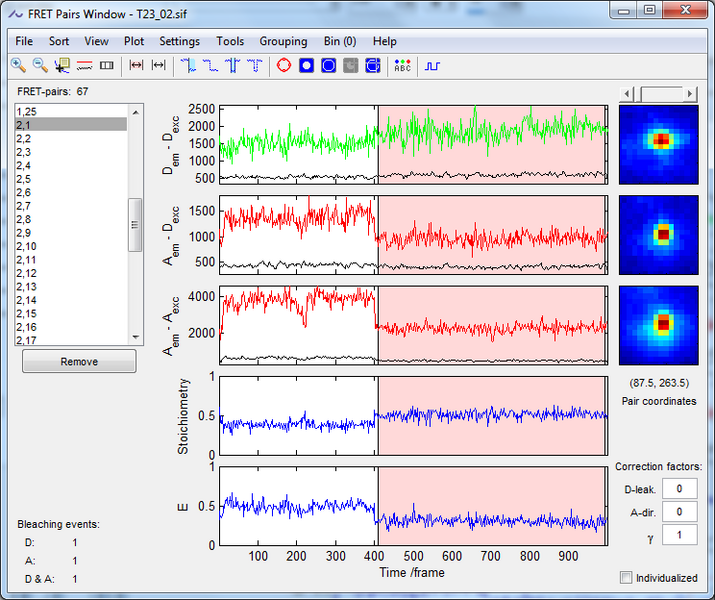Click the data cursor tool icon

[x=62, y=66]
